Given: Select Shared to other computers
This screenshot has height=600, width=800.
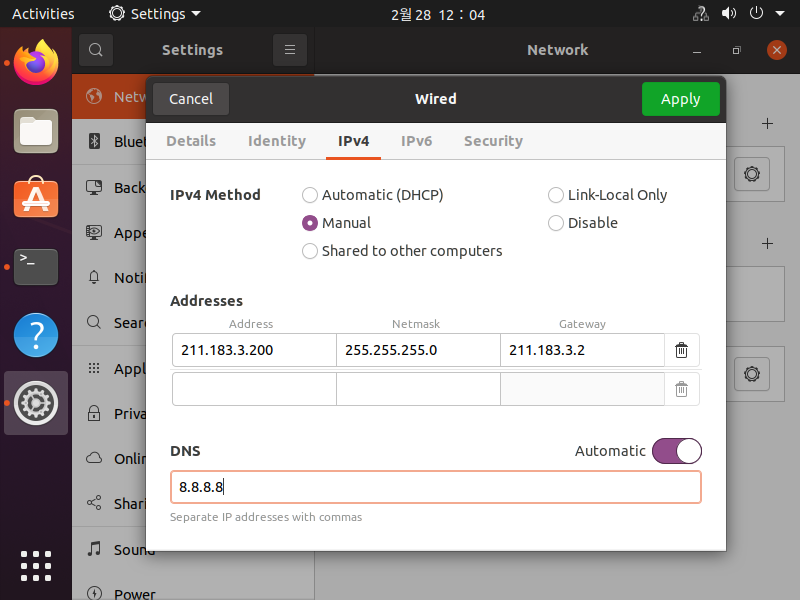Looking at the screenshot, I should [x=402, y=251].
